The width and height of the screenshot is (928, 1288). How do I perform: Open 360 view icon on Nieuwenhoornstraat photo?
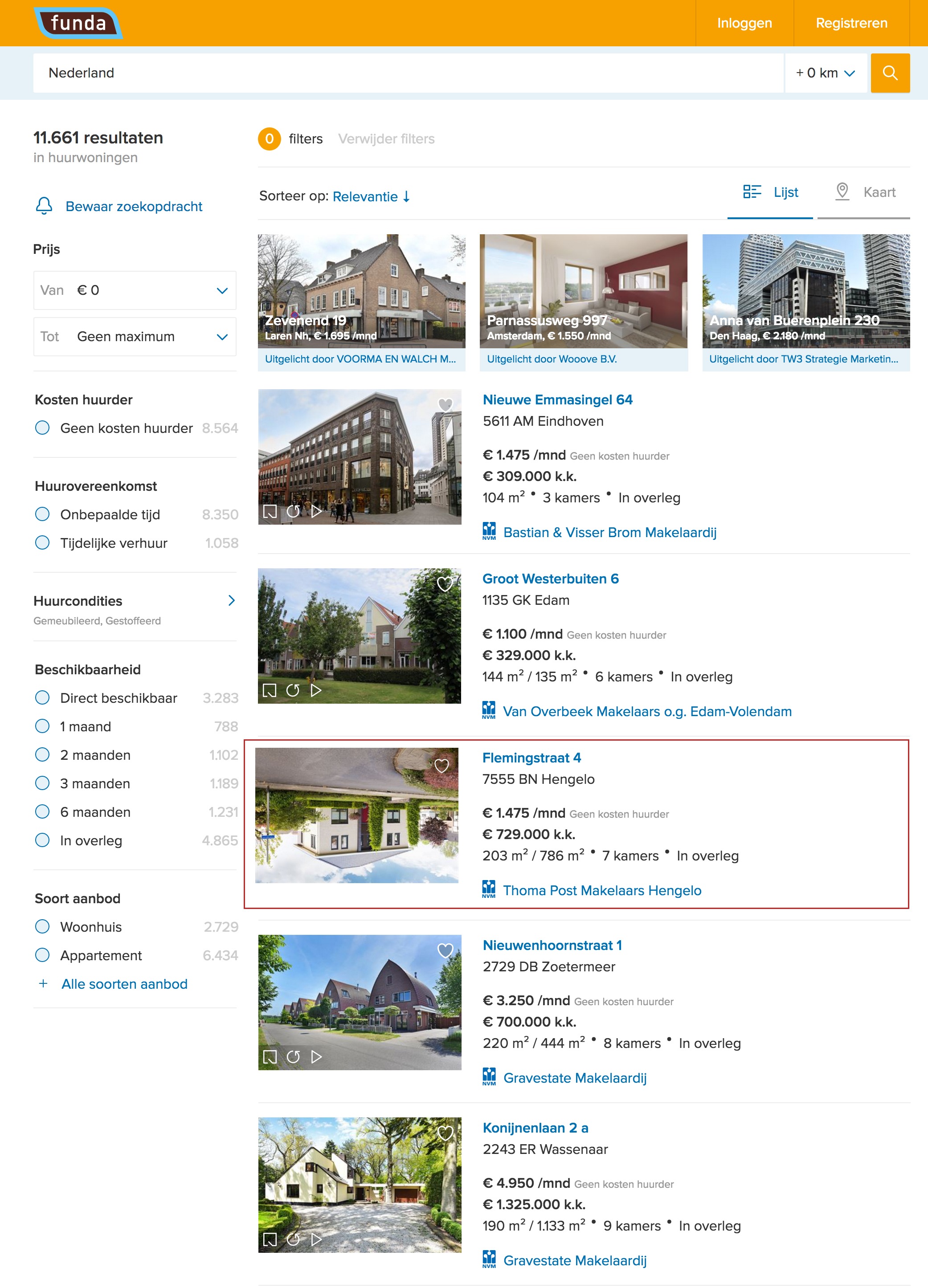[x=293, y=1056]
